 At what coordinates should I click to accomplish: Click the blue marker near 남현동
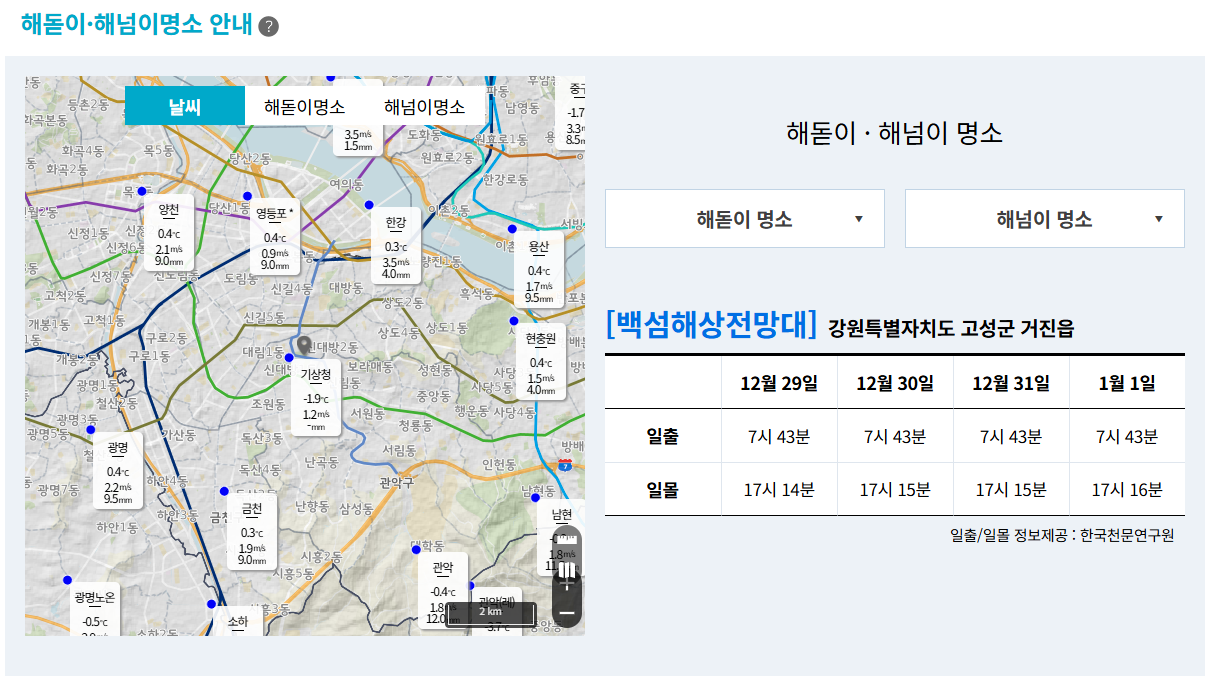pyautogui.click(x=534, y=497)
